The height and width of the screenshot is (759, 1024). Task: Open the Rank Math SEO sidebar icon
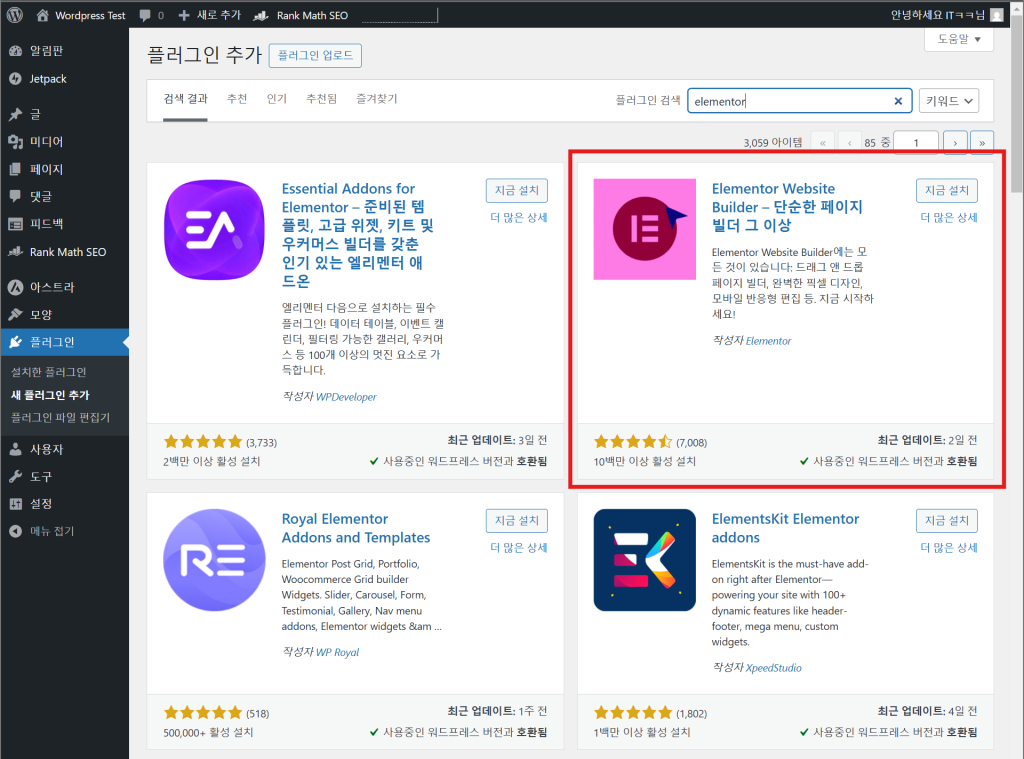pyautogui.click(x=16, y=251)
